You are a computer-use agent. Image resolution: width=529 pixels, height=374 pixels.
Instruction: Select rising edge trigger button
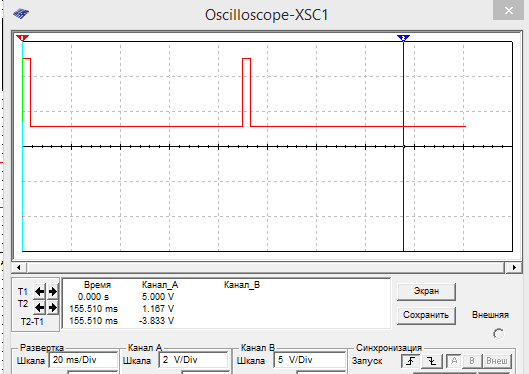pos(411,361)
